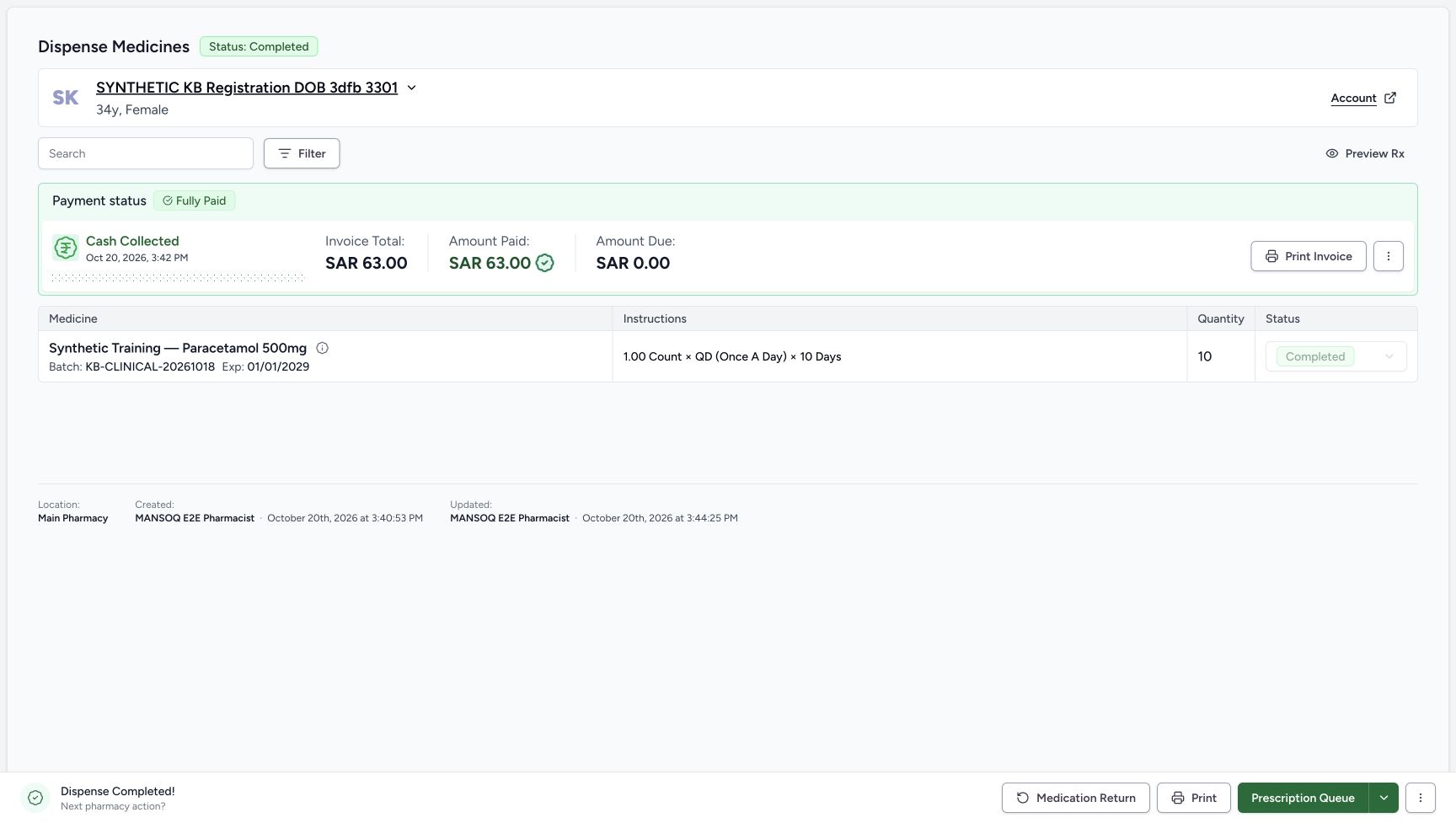This screenshot has height=823, width=1456.
Task: Expand the Prescription Queue dropdown arrow
Action: coord(1384,798)
